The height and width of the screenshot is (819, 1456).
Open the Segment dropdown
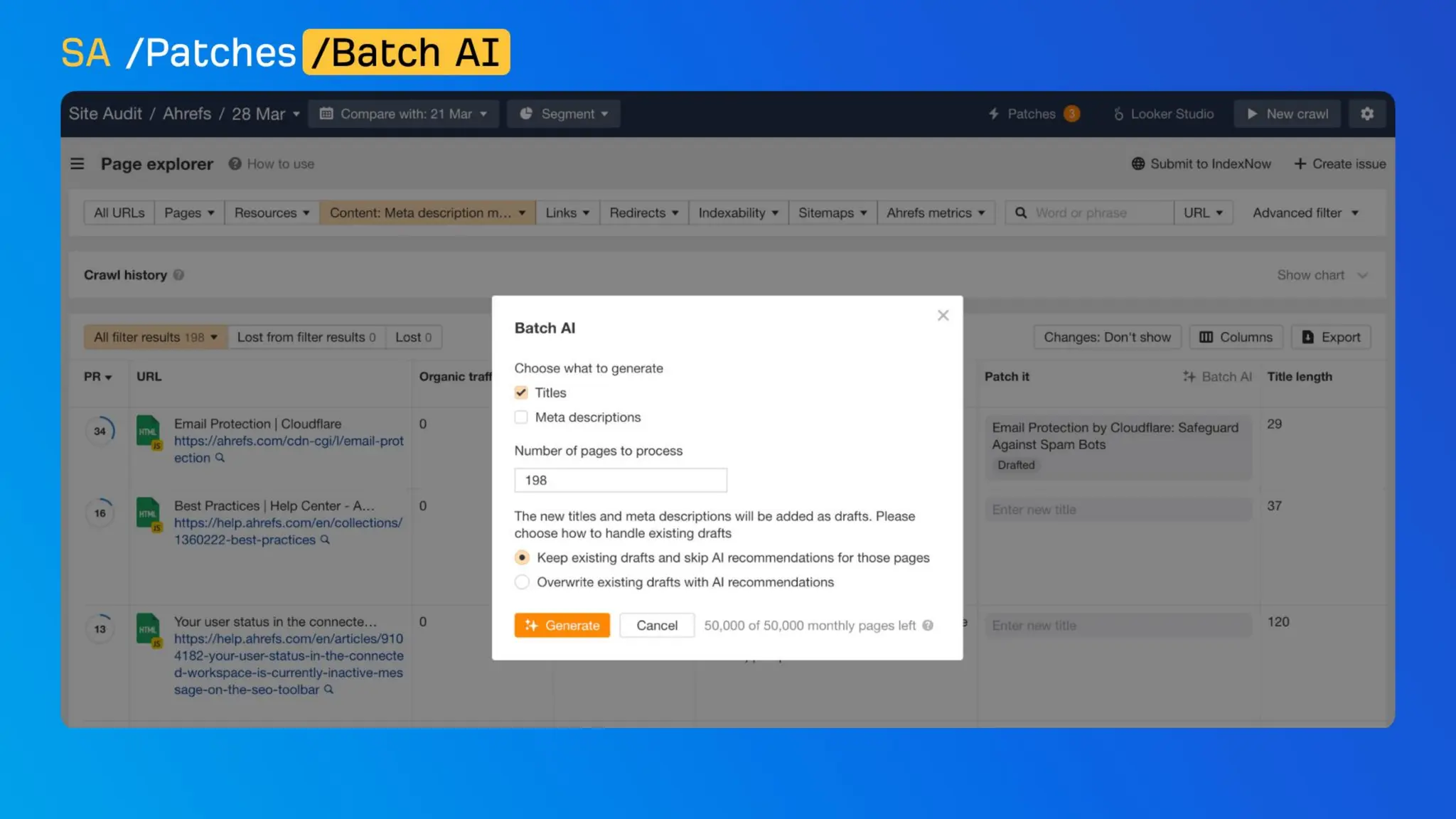pyautogui.click(x=564, y=114)
